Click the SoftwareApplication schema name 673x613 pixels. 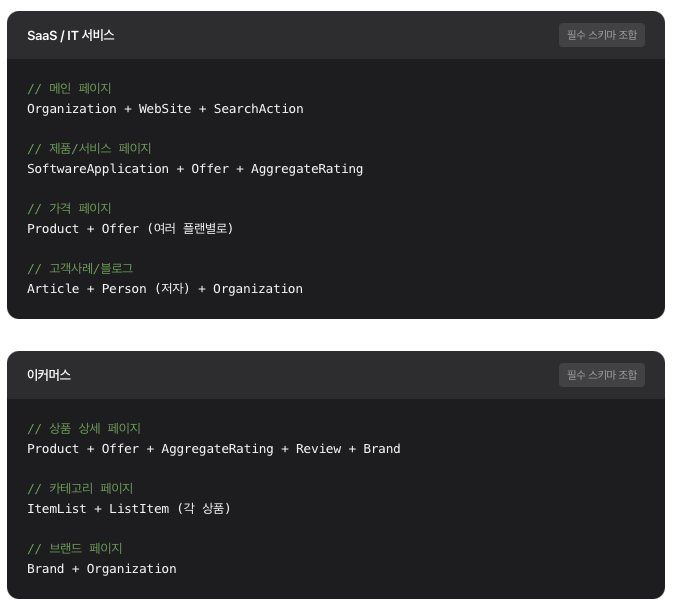(98, 168)
